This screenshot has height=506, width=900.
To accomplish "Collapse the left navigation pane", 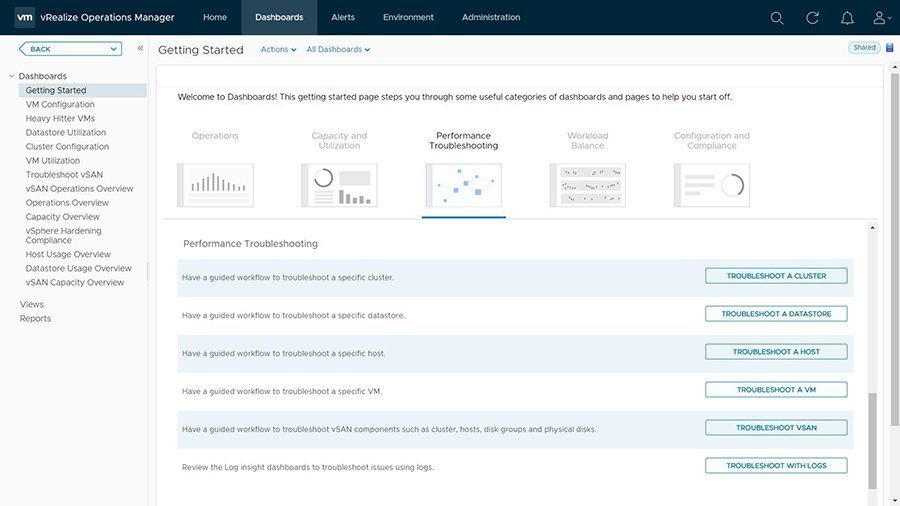I will [x=140, y=48].
